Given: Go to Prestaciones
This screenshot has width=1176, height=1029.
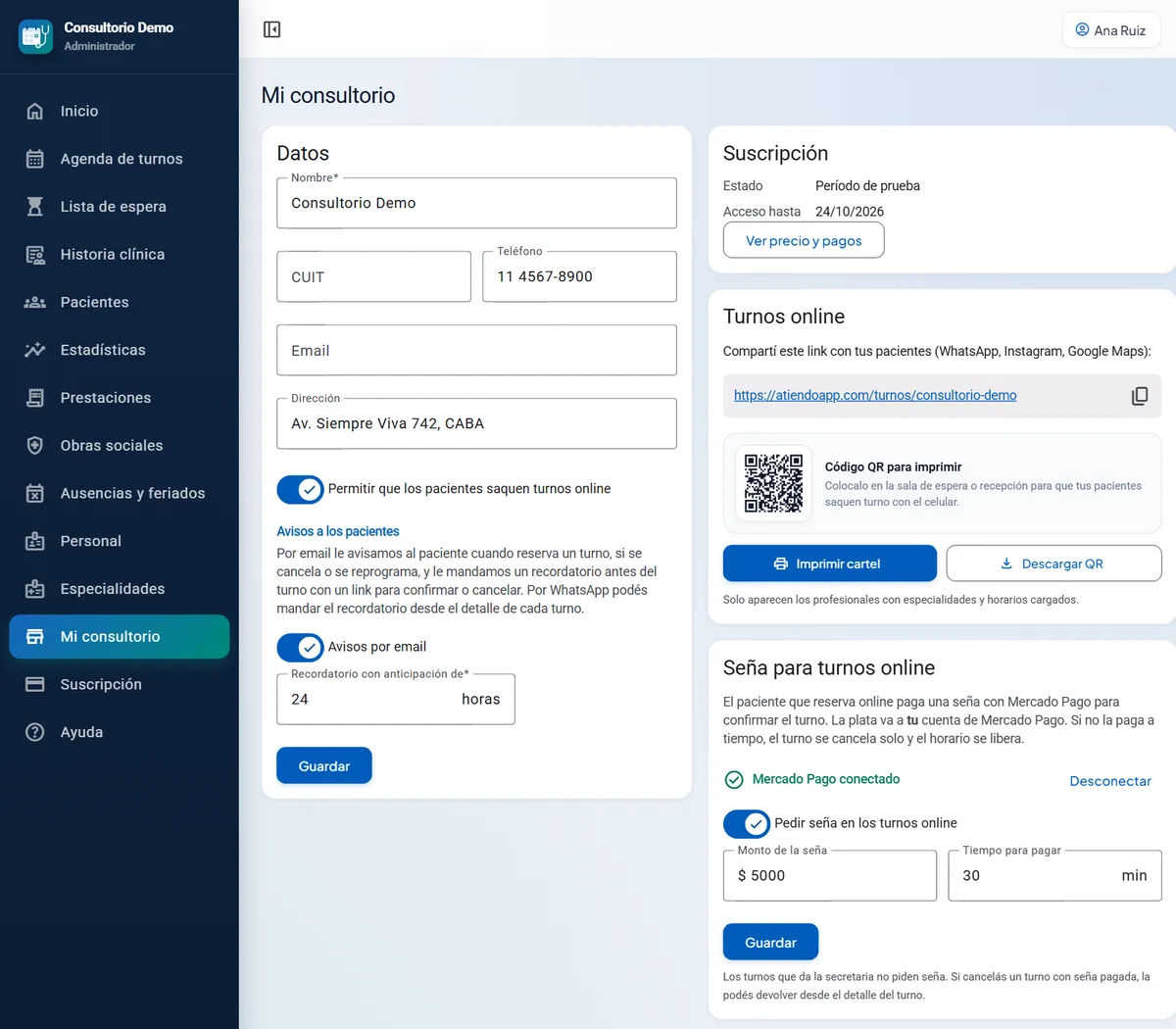Looking at the screenshot, I should click(x=120, y=398).
